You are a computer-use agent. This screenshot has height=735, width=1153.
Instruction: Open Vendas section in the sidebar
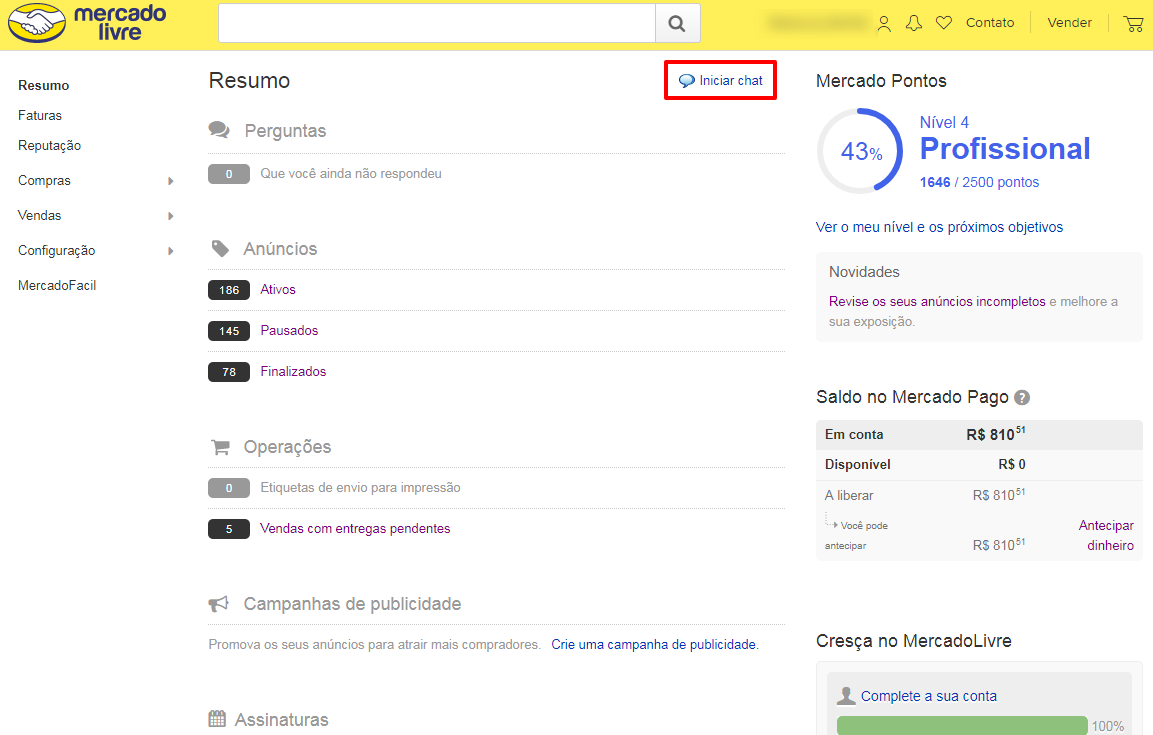40,215
